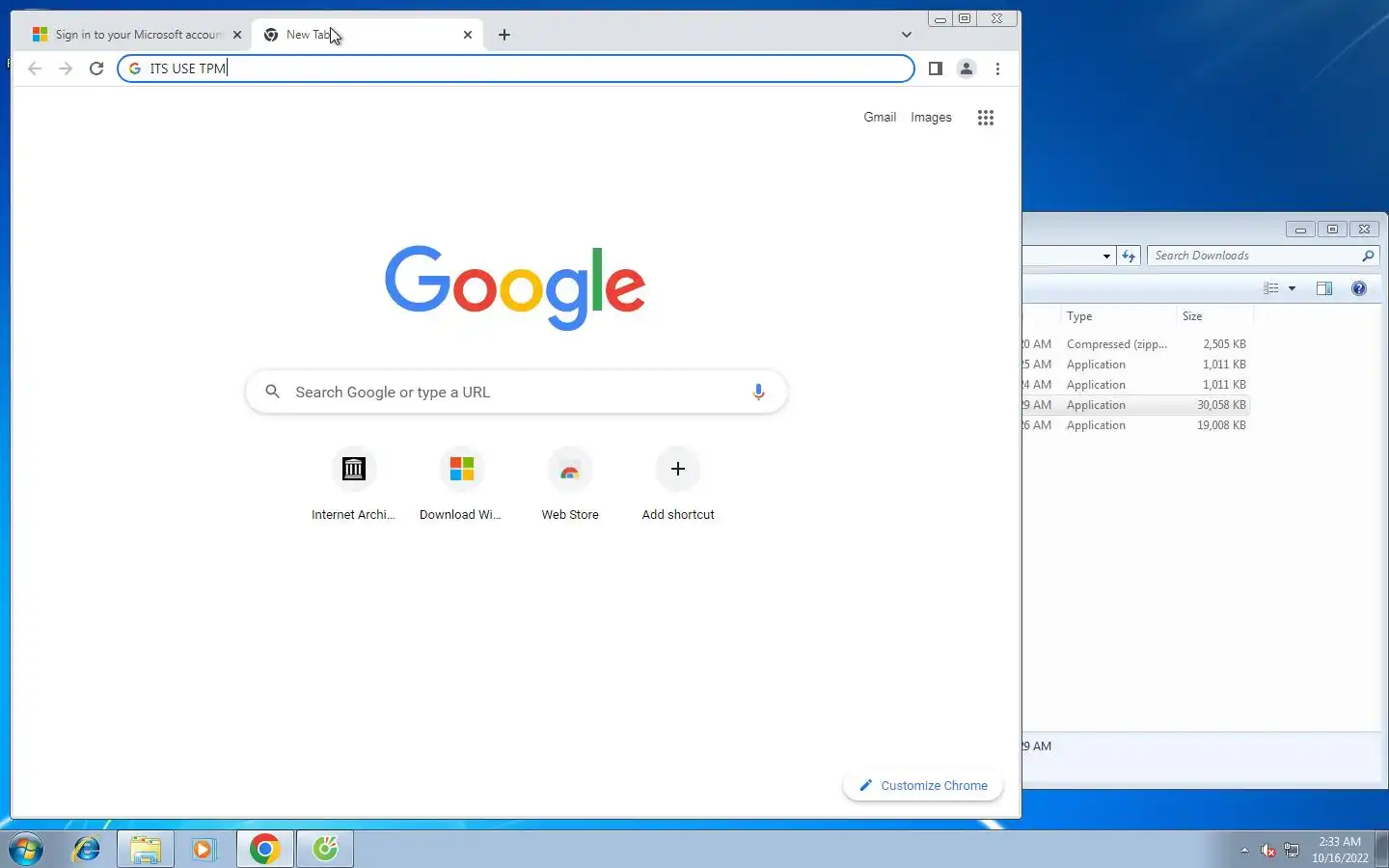This screenshot has width=1389, height=868.
Task: Open the Google apps grid
Action: (x=985, y=118)
